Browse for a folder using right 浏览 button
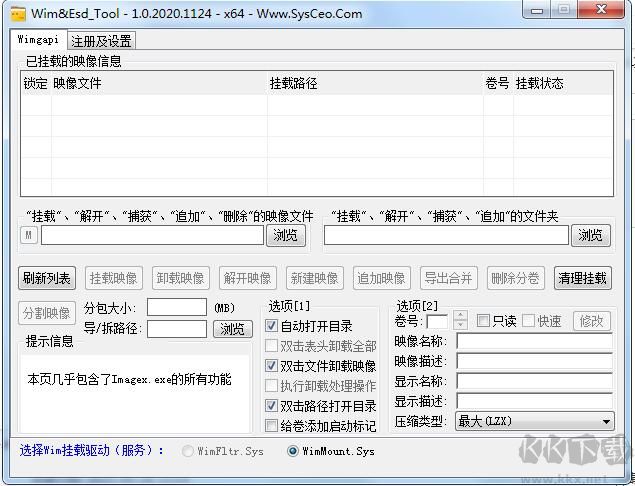 [x=590, y=235]
